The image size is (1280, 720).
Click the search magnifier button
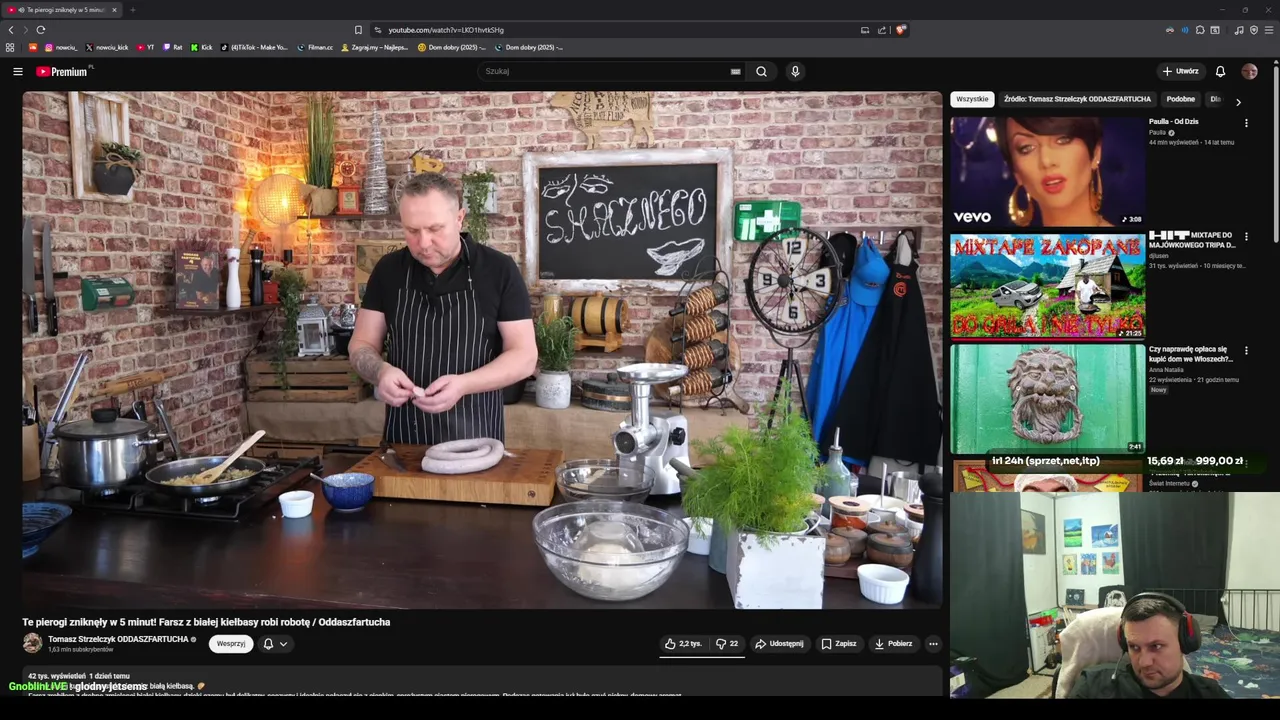[761, 71]
